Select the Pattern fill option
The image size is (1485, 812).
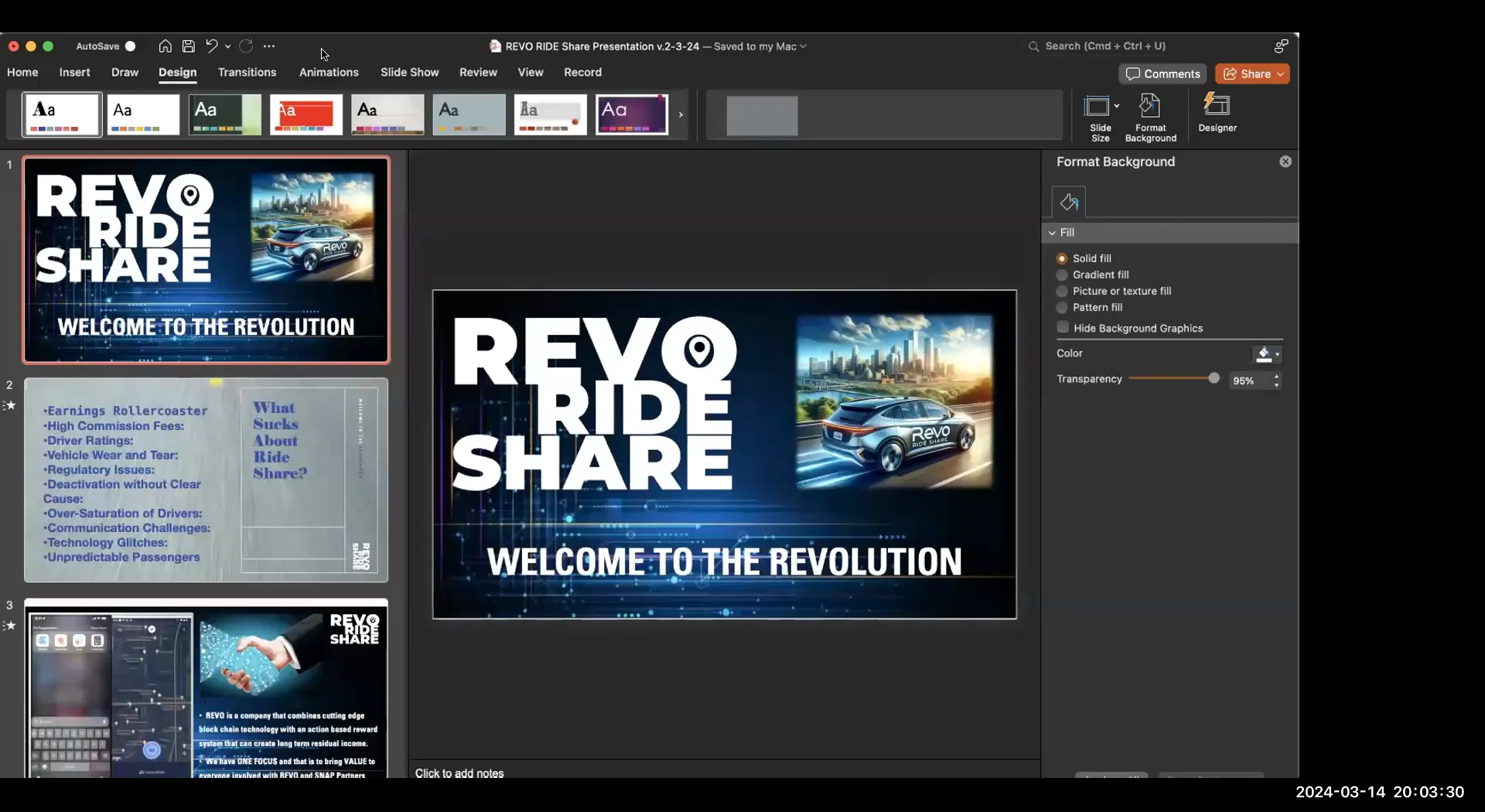[1062, 307]
